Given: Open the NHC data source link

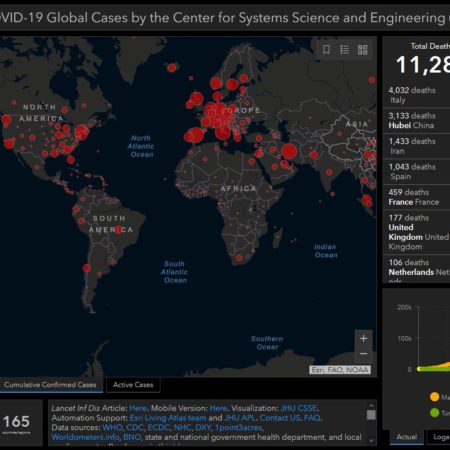Looking at the screenshot, I should [182, 427].
